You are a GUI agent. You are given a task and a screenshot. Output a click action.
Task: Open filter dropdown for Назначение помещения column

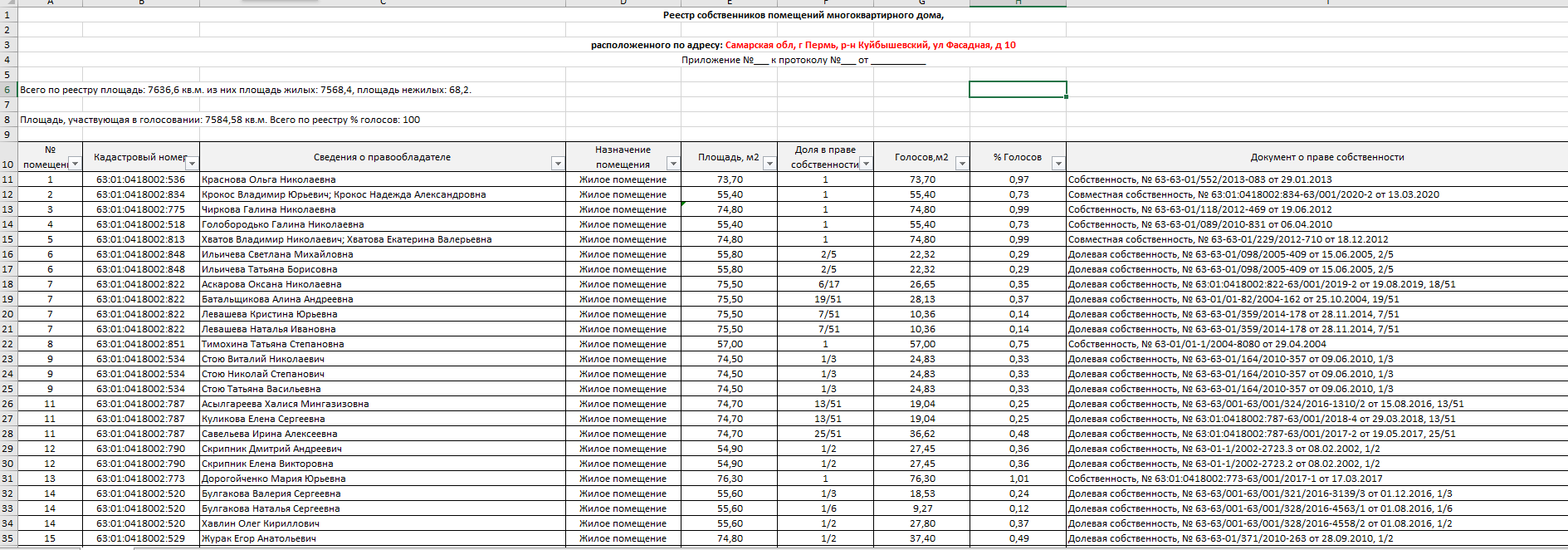673,164
